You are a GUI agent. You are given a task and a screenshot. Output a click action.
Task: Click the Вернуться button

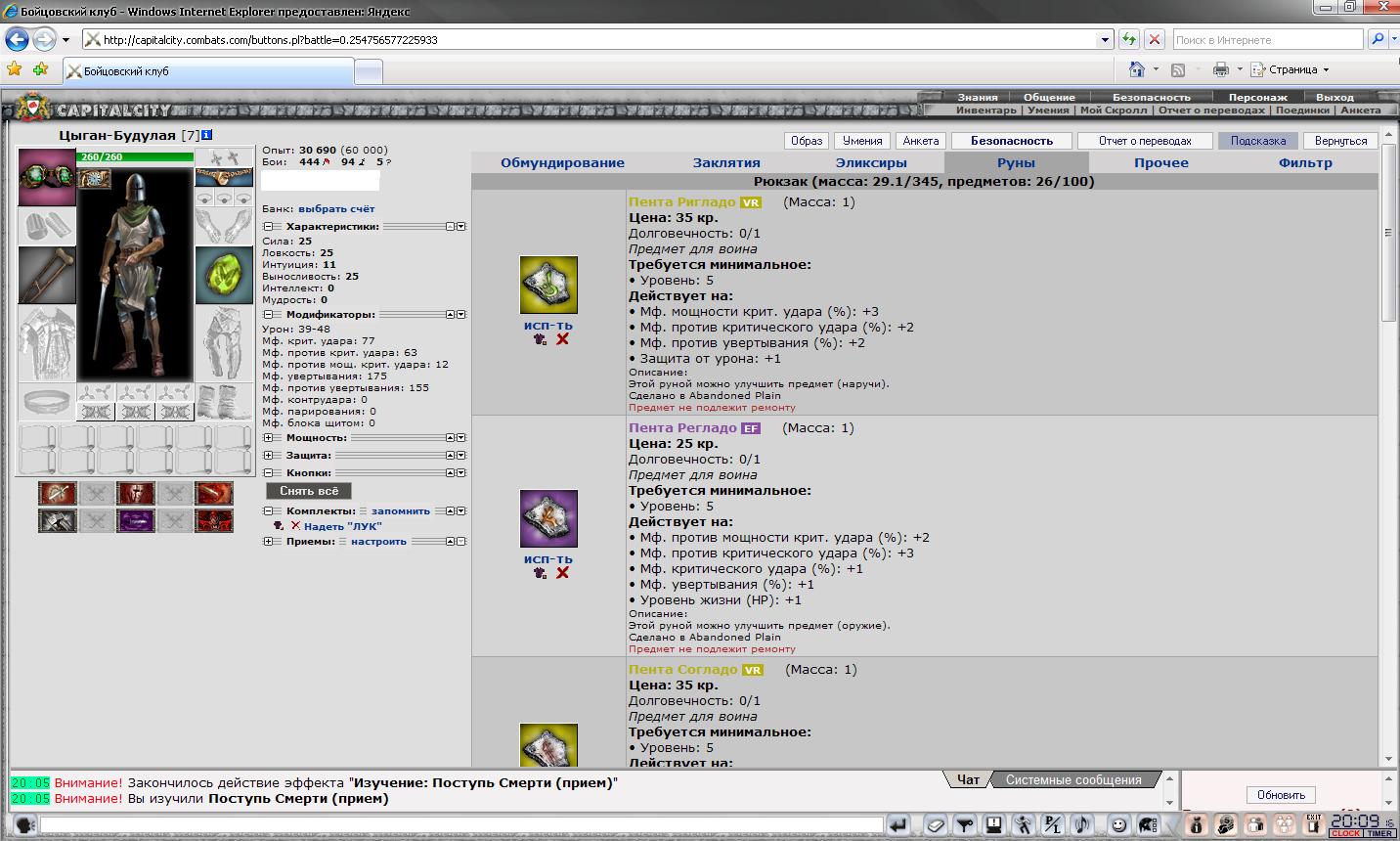point(1340,141)
